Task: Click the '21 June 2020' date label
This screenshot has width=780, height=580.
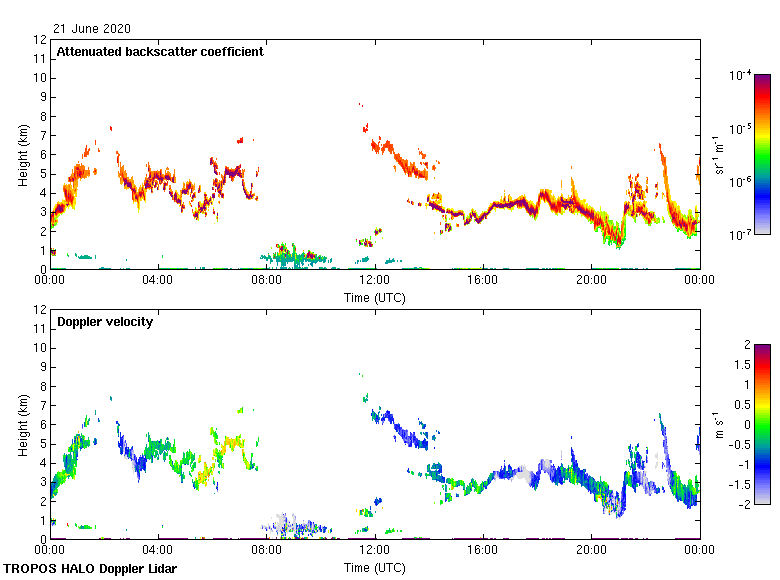Action: point(91,29)
